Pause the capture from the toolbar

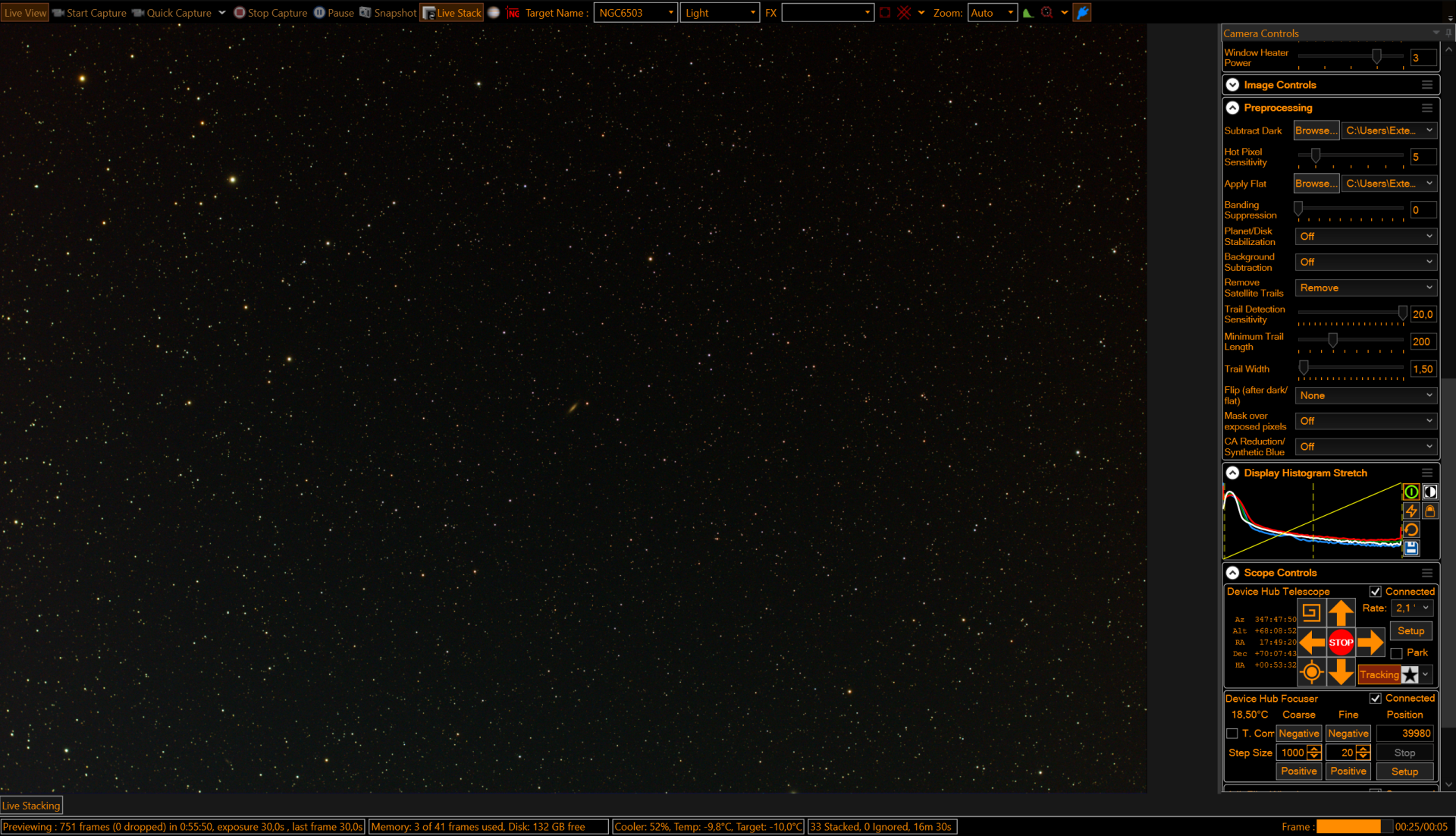[334, 13]
